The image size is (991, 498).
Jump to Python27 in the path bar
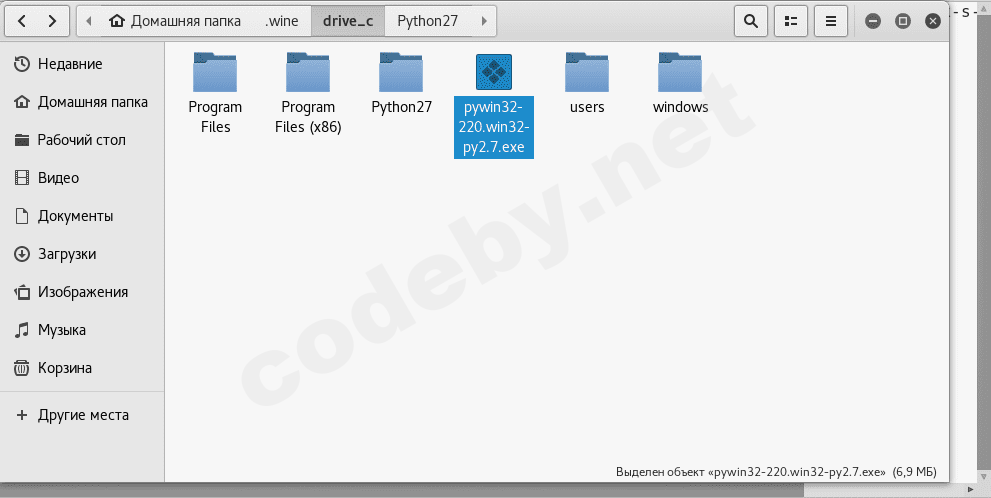427,21
